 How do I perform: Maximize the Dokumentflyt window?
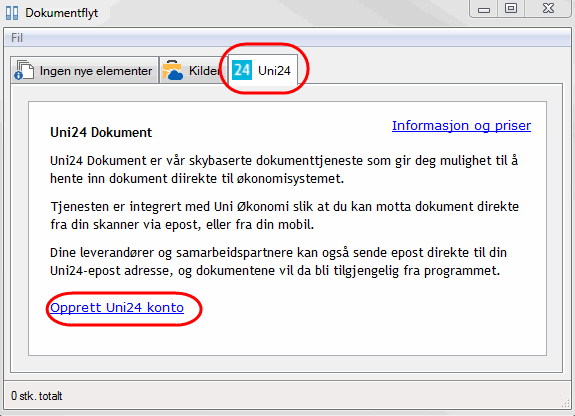[x=511, y=9]
